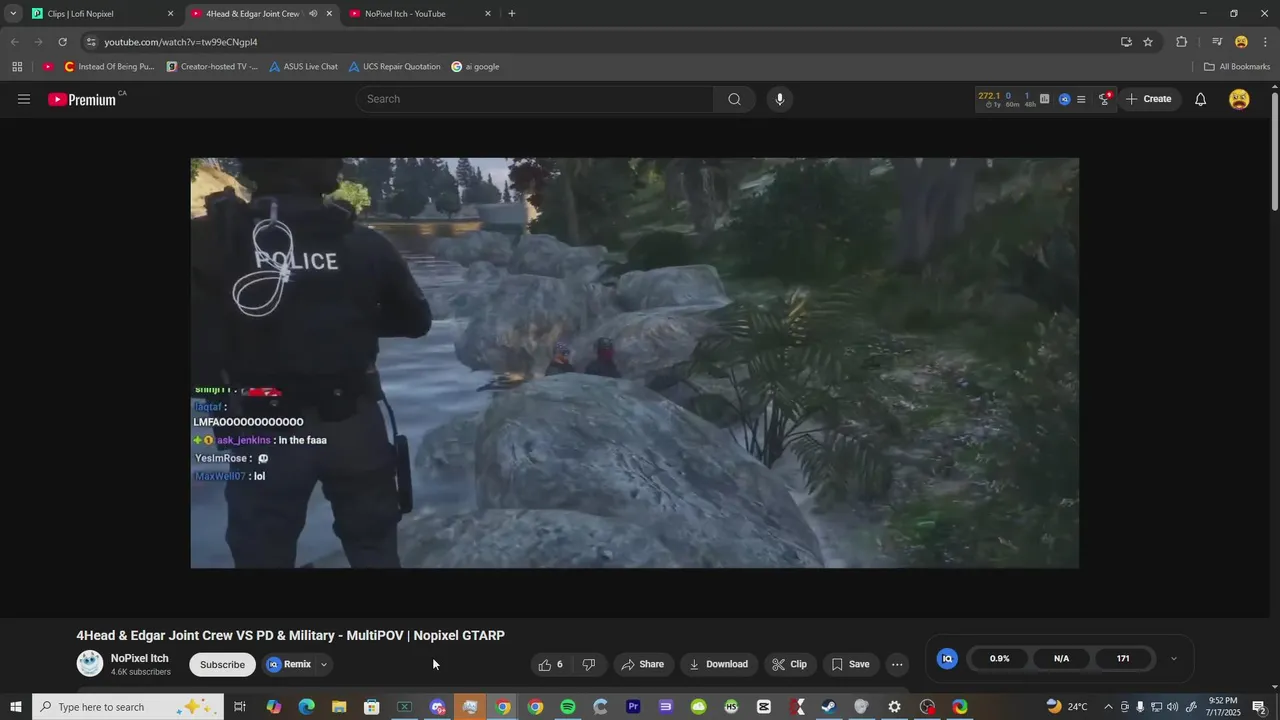Viewport: 1280px width, 720px height.
Task: Close the Clips | Lofi Nopixel tab
Action: click(170, 14)
